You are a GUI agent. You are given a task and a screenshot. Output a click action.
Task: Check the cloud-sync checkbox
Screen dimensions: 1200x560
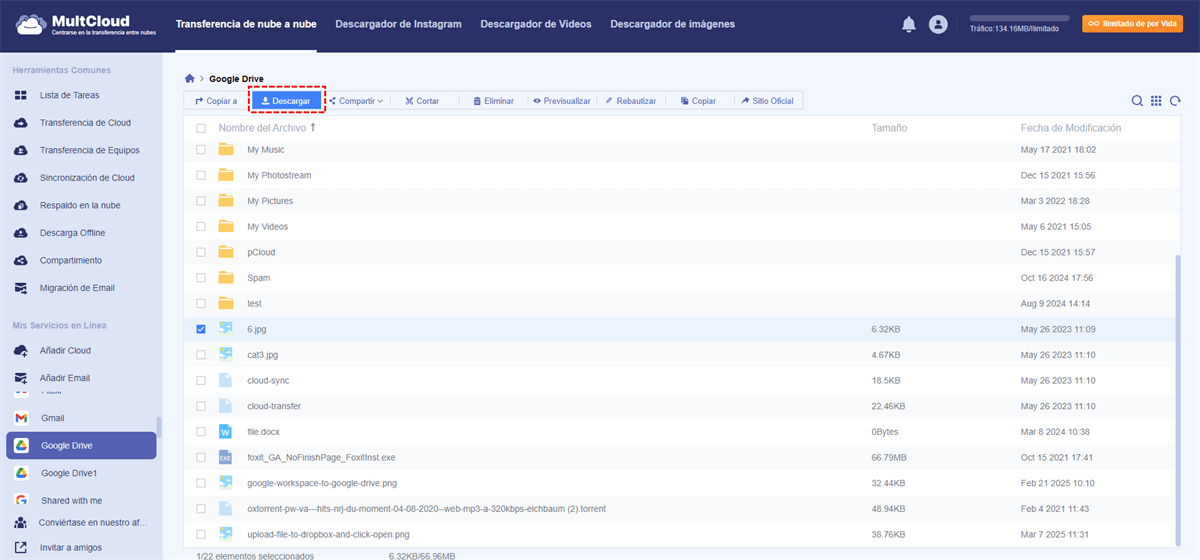click(x=201, y=380)
